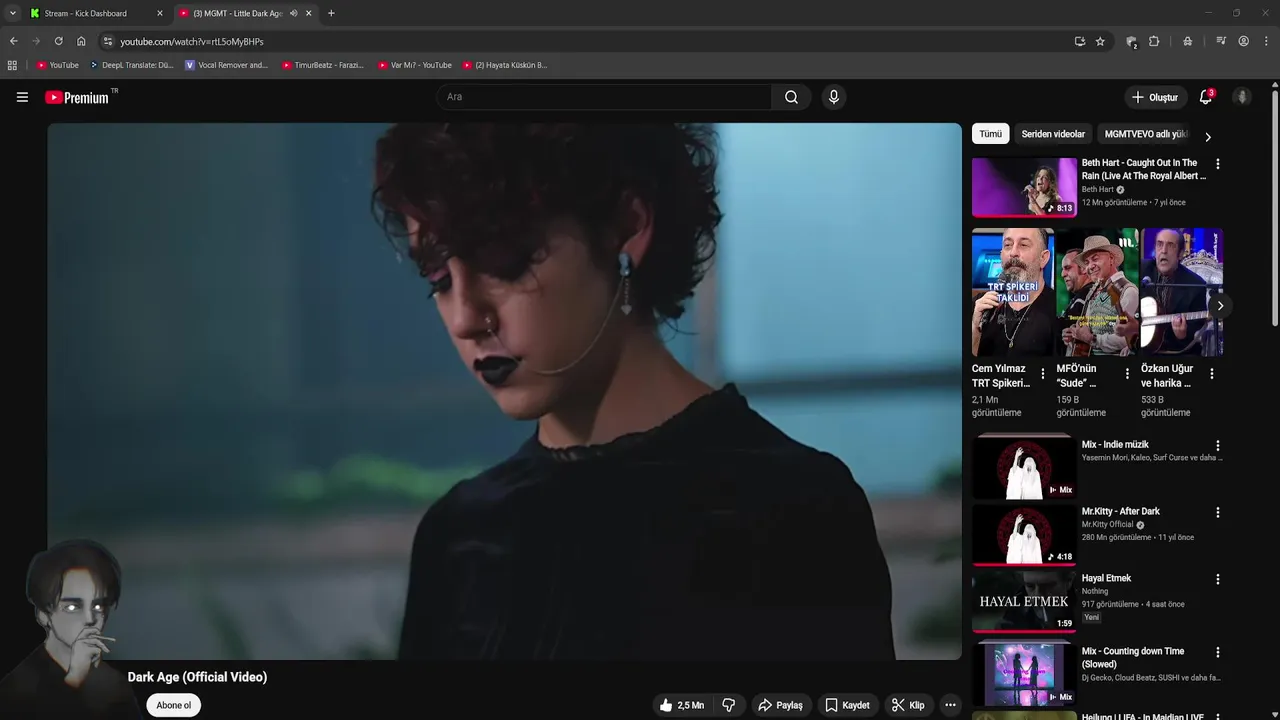This screenshot has height=720, width=1280.
Task: Select the Tümü filter chip
Action: (990, 134)
